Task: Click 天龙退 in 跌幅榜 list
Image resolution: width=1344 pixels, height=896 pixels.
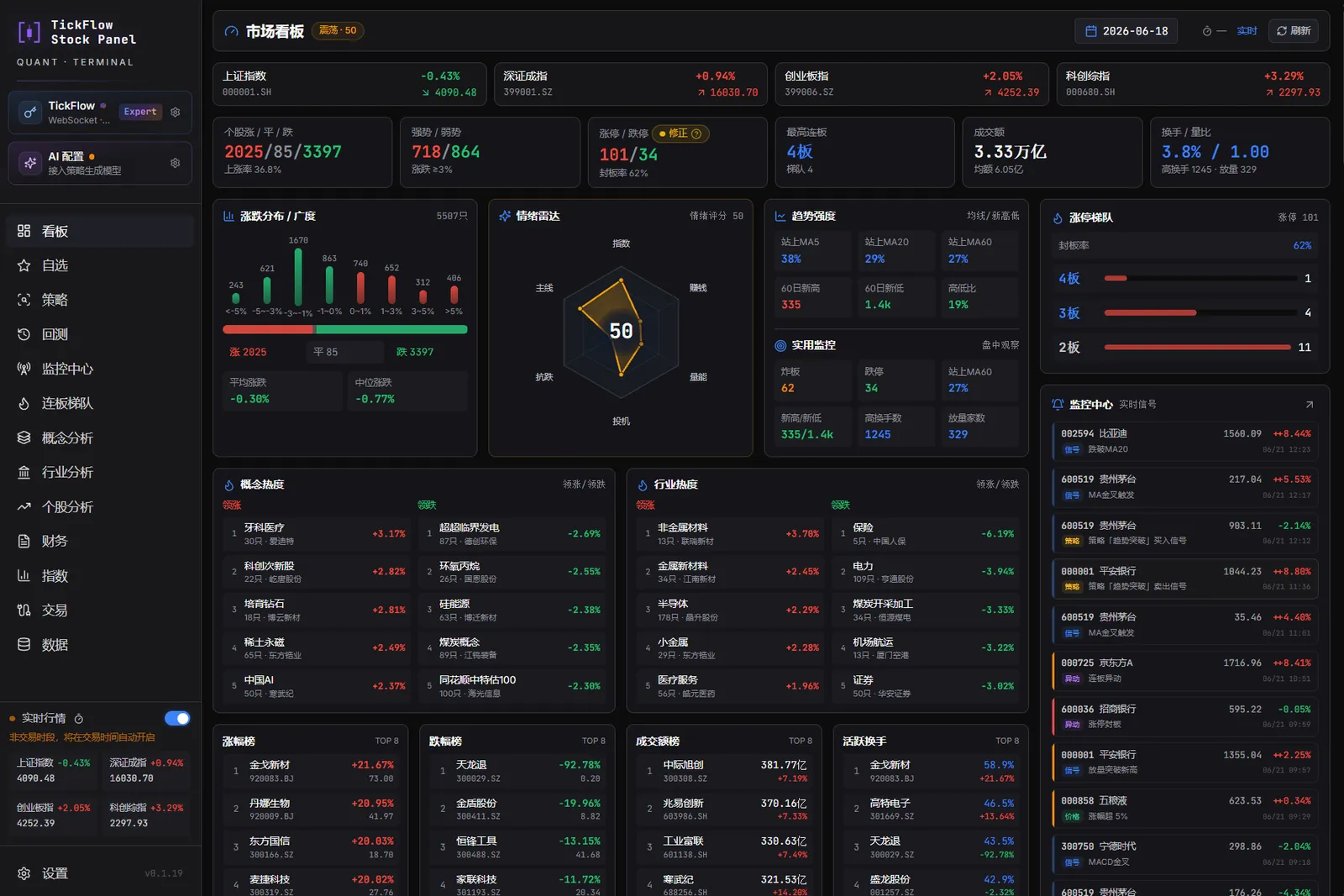Action: pyautogui.click(x=517, y=771)
